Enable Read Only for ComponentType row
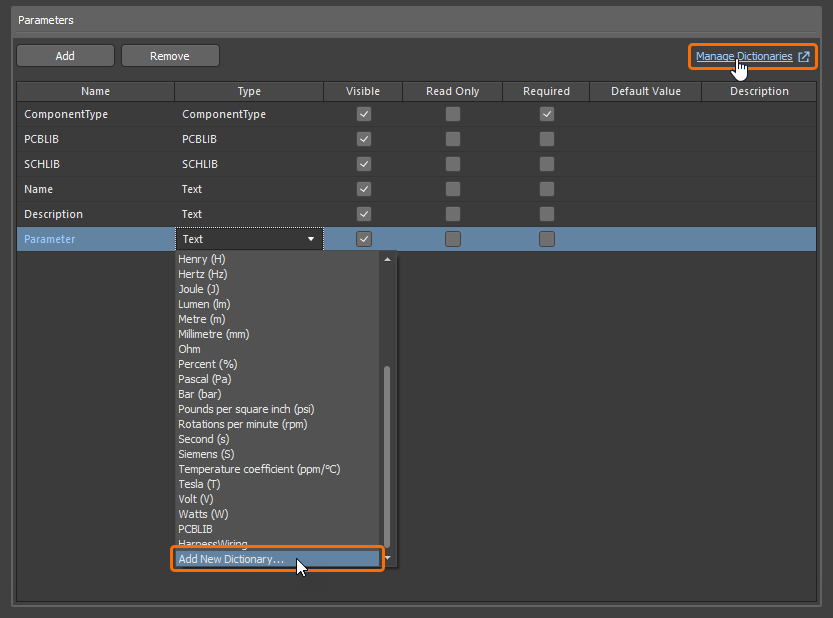 [453, 114]
